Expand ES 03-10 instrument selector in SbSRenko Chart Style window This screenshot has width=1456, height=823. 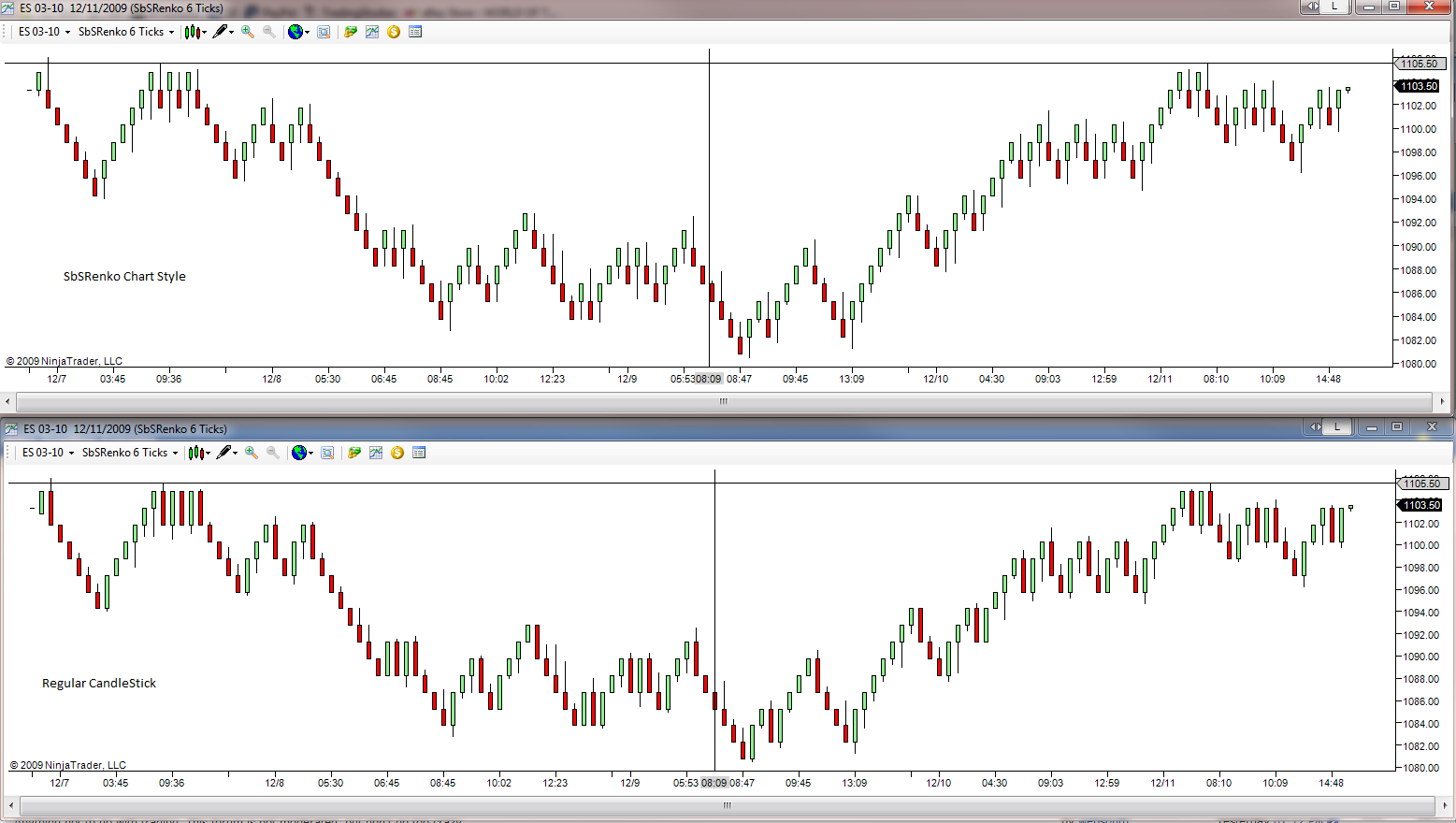(x=45, y=32)
